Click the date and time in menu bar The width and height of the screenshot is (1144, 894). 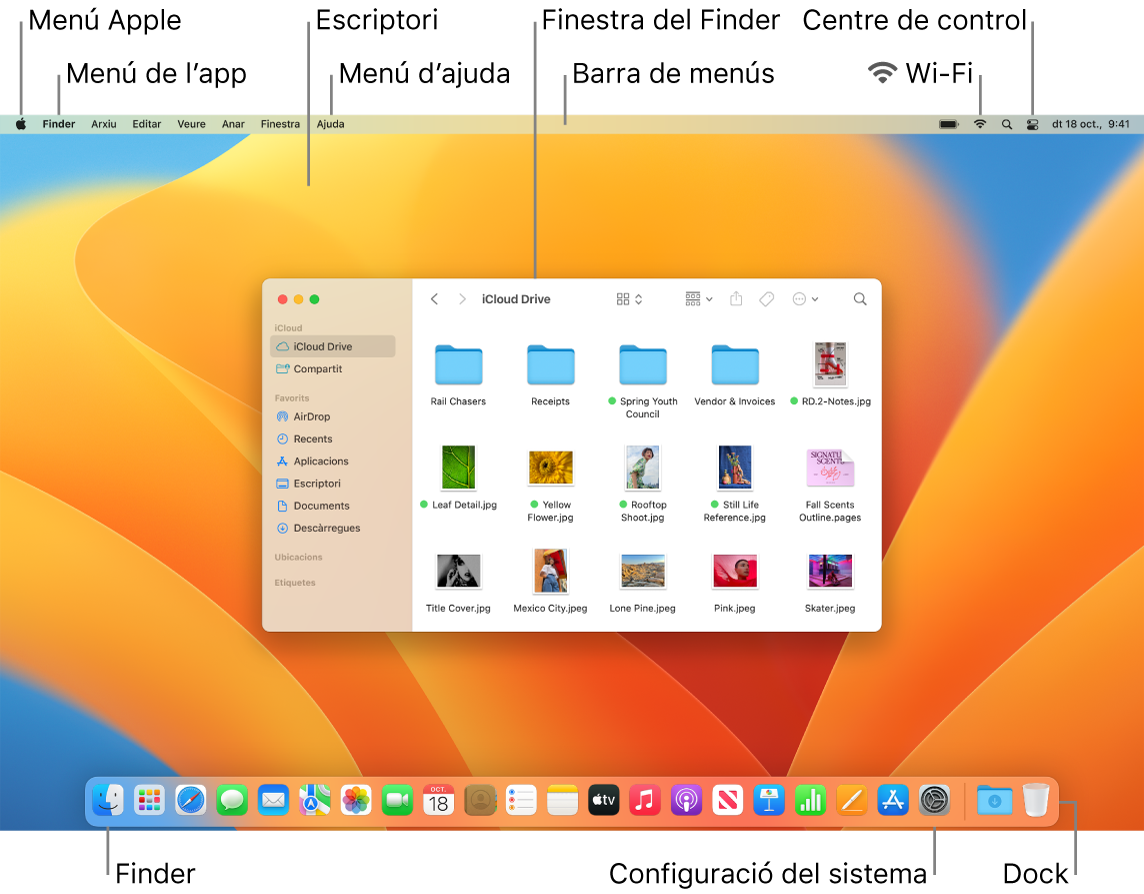click(1090, 124)
